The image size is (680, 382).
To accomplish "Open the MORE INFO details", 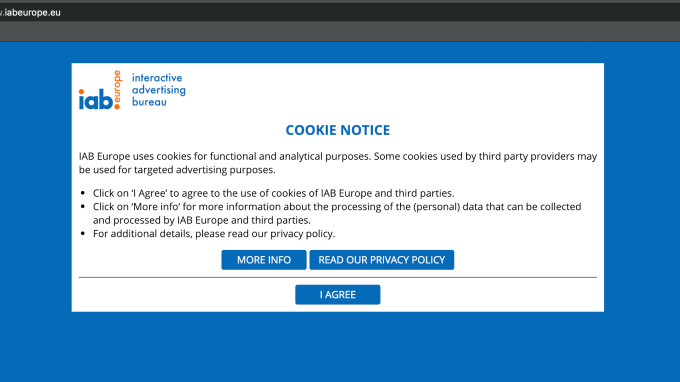I will point(264,260).
